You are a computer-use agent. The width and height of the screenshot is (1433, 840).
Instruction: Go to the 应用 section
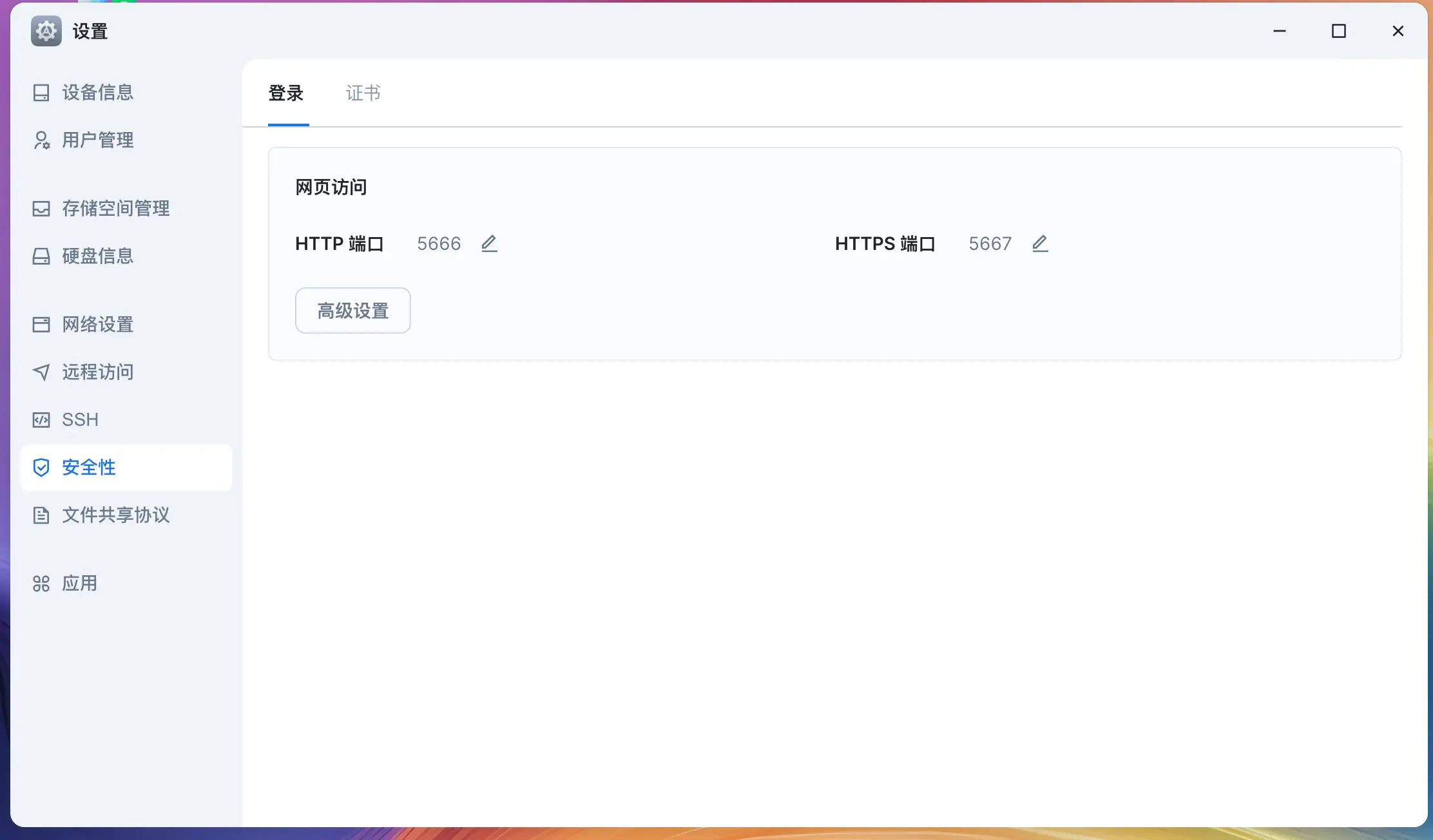[126, 584]
